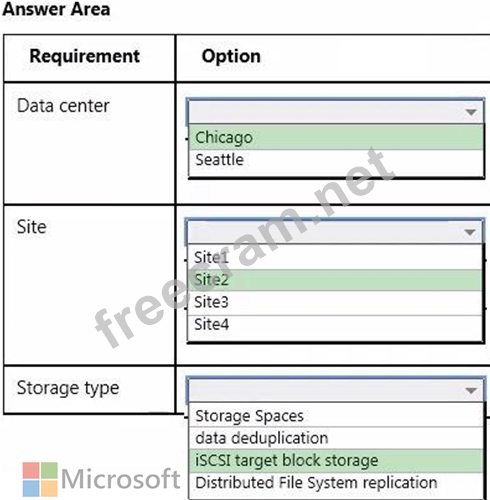Screen dimensions: 490x500
Task: Click the Site combo box field
Action: tap(334, 232)
